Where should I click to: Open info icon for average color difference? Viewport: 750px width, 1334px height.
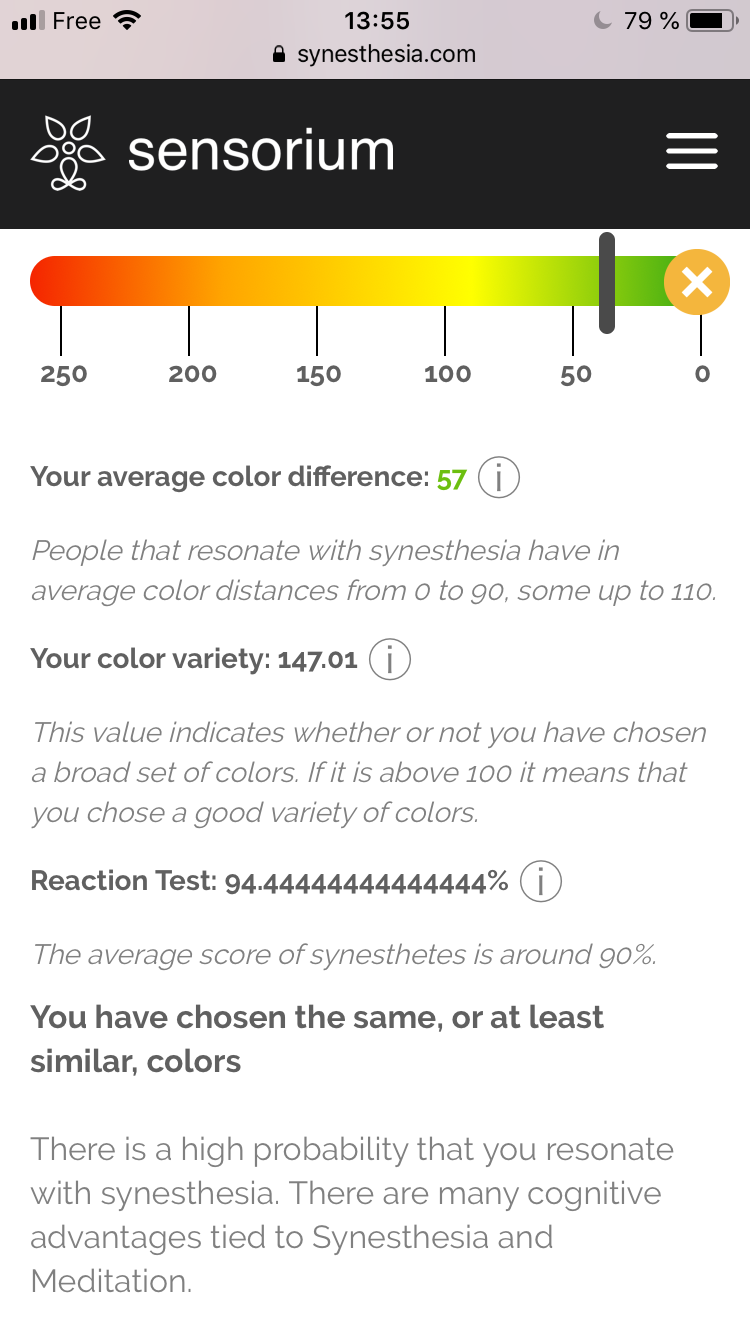(498, 478)
